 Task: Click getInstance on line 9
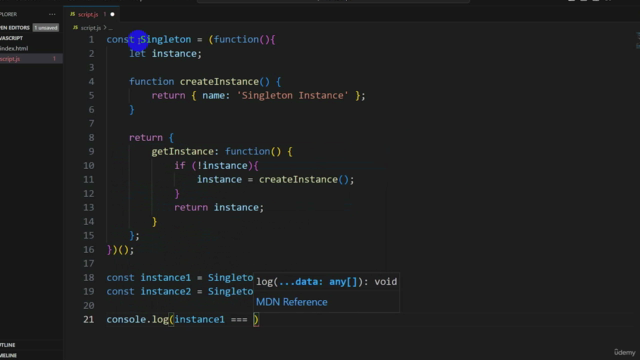(182, 151)
